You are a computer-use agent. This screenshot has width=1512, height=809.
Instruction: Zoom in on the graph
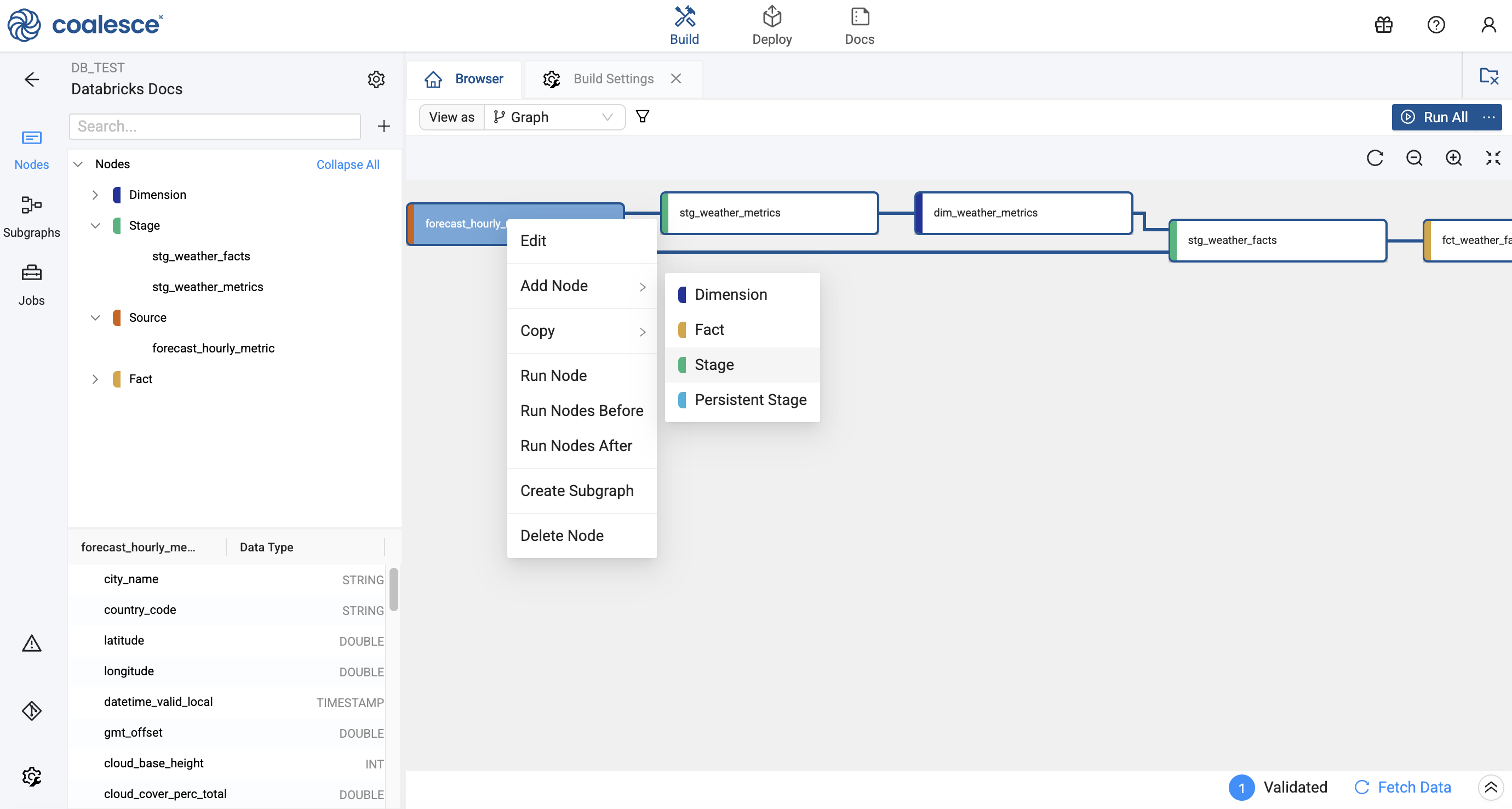pyautogui.click(x=1453, y=158)
